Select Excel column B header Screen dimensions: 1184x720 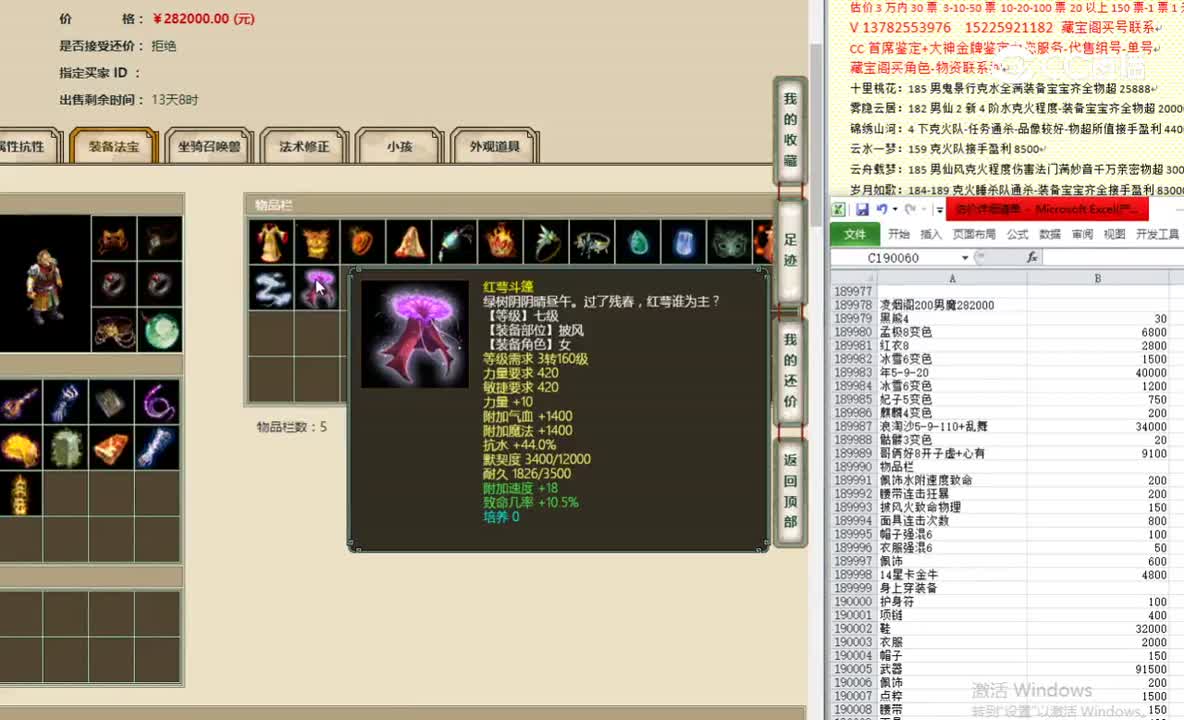(x=1097, y=278)
